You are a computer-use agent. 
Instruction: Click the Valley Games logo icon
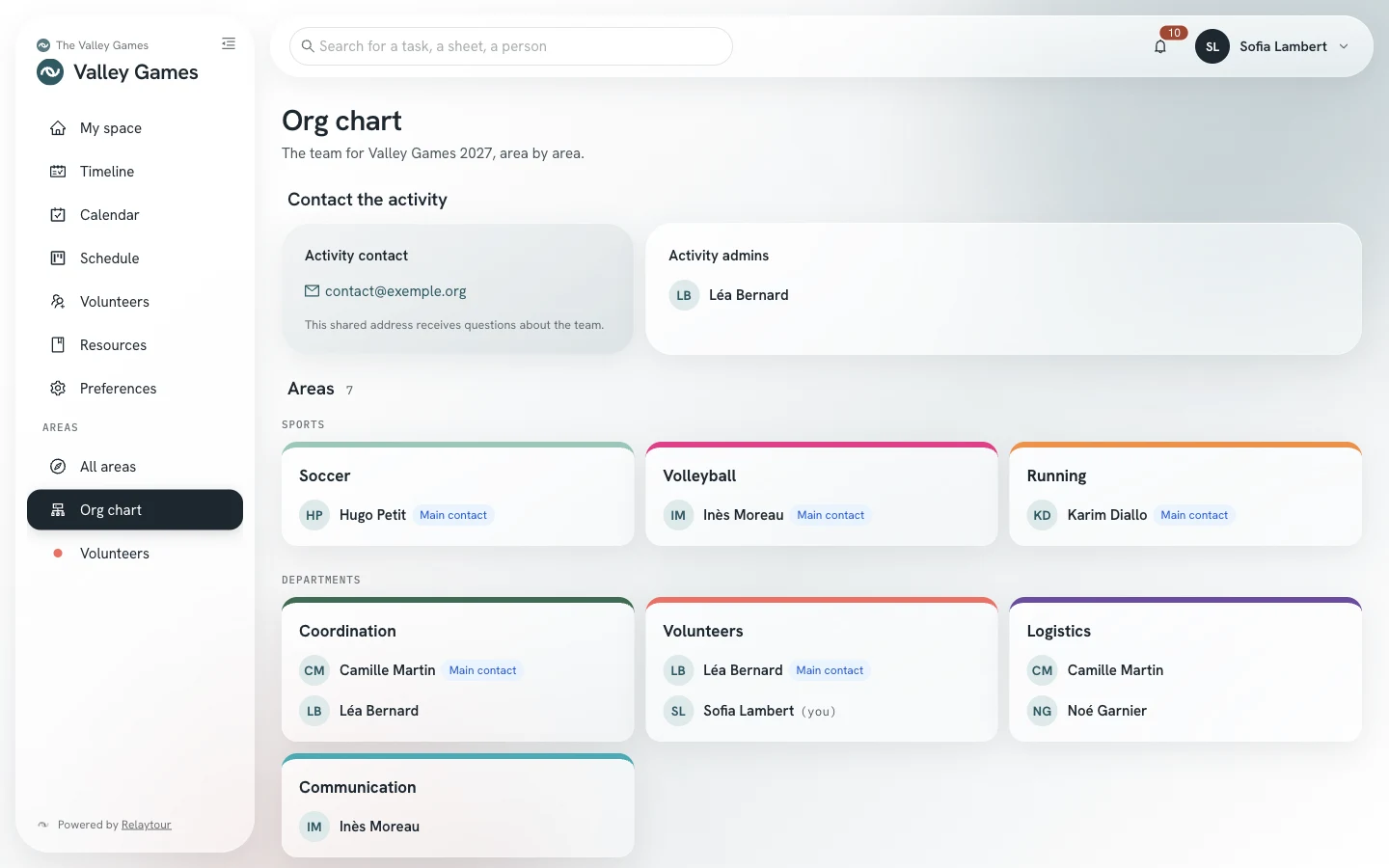tap(50, 72)
